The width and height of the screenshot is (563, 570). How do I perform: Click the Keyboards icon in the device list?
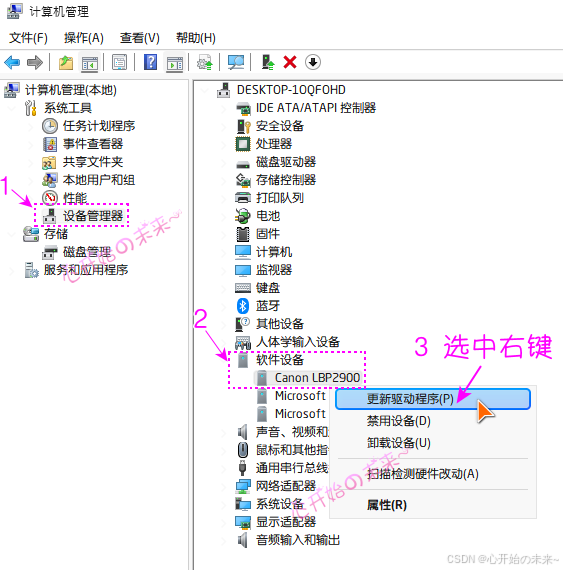point(243,288)
